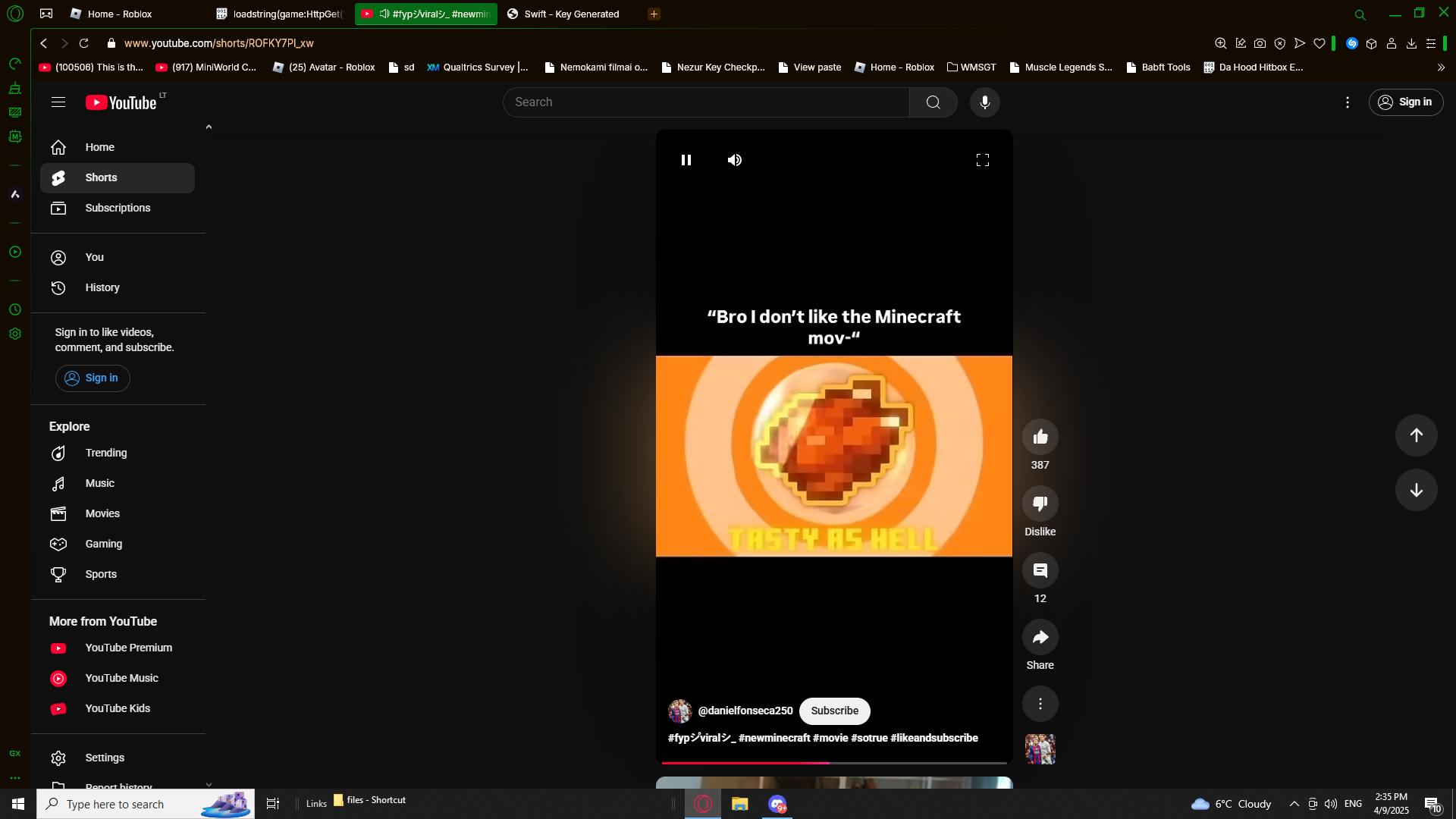The width and height of the screenshot is (1456, 819).
Task: Open the You page
Action: (118, 258)
